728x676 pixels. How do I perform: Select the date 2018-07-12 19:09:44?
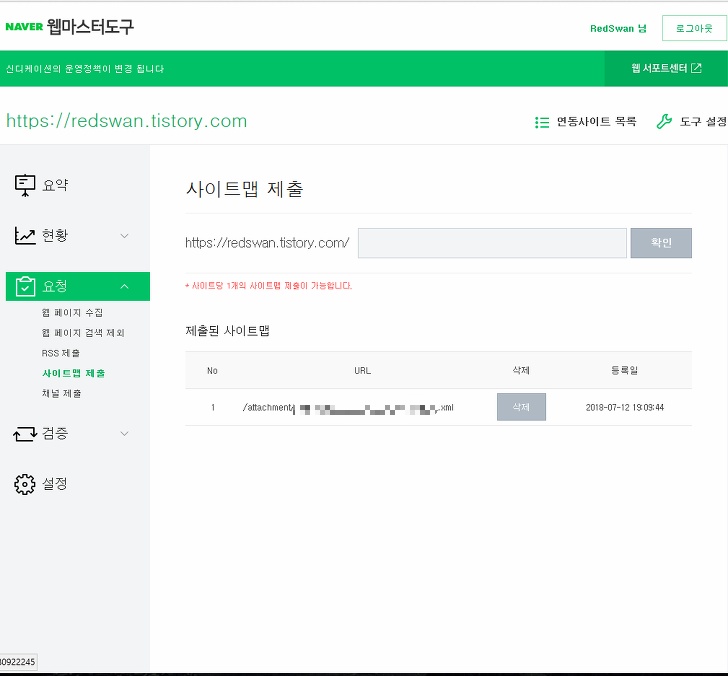[x=624, y=407]
